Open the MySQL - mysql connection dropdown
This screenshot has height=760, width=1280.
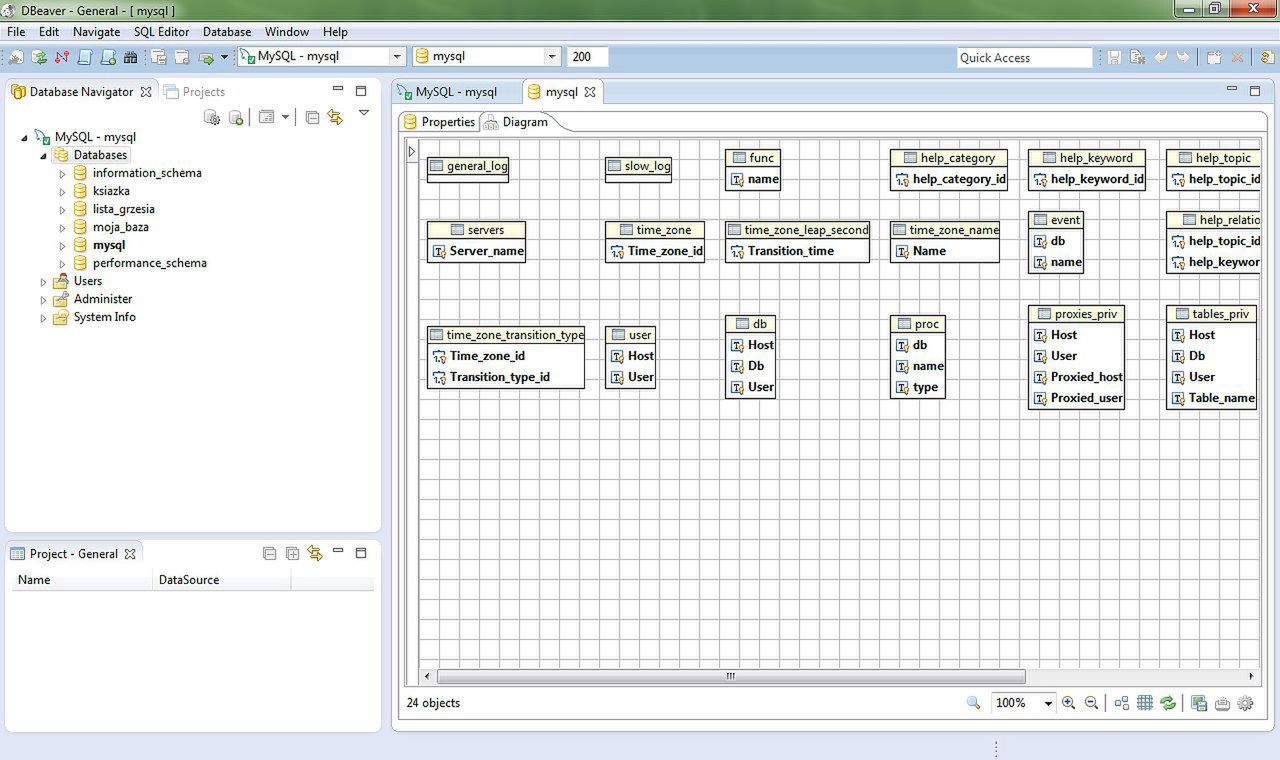tap(397, 57)
